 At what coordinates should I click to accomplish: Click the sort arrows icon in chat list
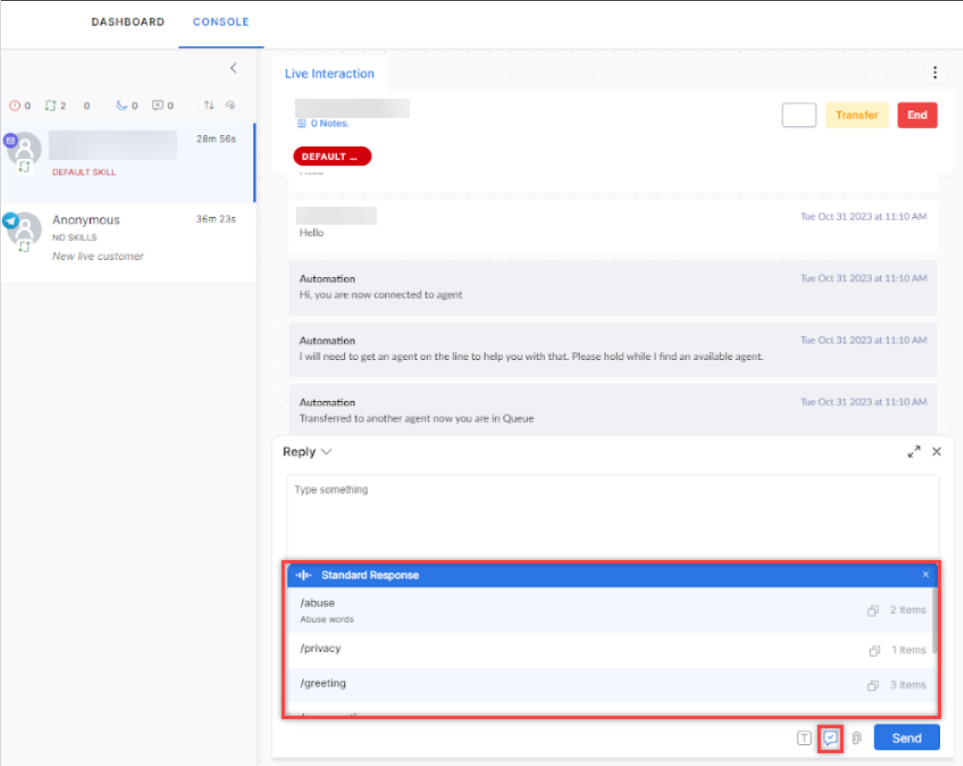(x=209, y=105)
